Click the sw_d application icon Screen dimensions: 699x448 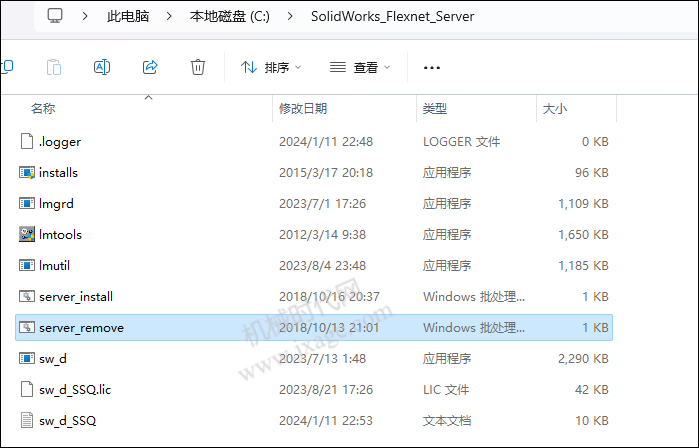(27, 358)
